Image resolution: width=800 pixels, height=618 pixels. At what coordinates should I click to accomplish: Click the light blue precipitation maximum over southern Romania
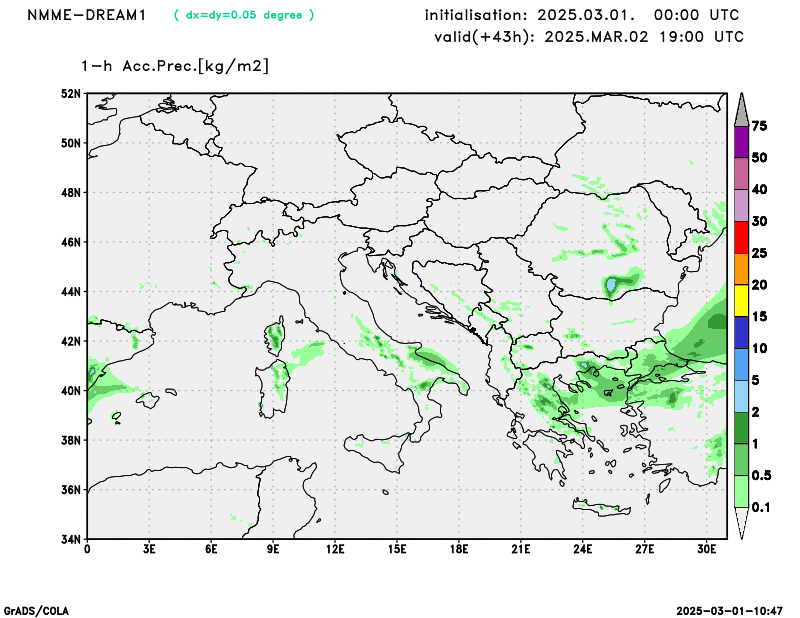click(x=611, y=286)
